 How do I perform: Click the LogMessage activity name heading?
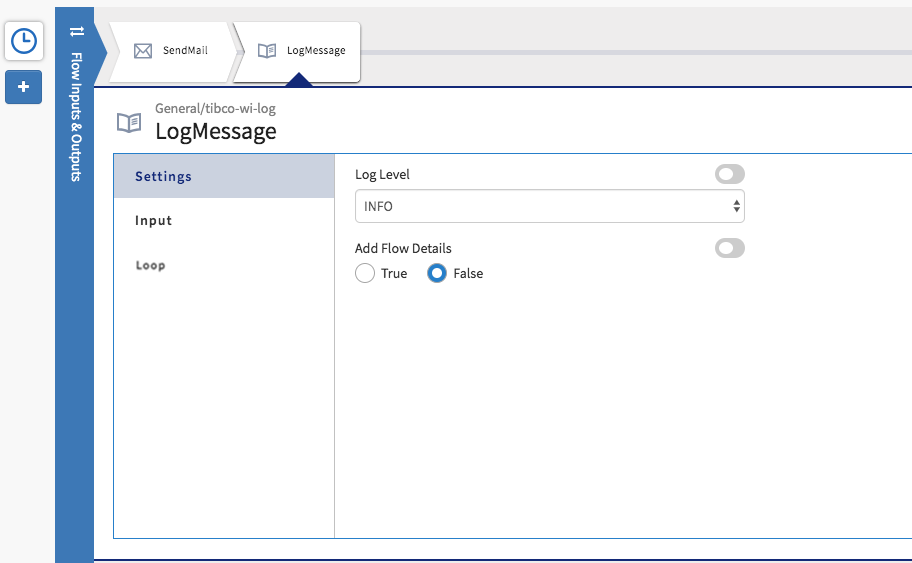pyautogui.click(x=216, y=131)
